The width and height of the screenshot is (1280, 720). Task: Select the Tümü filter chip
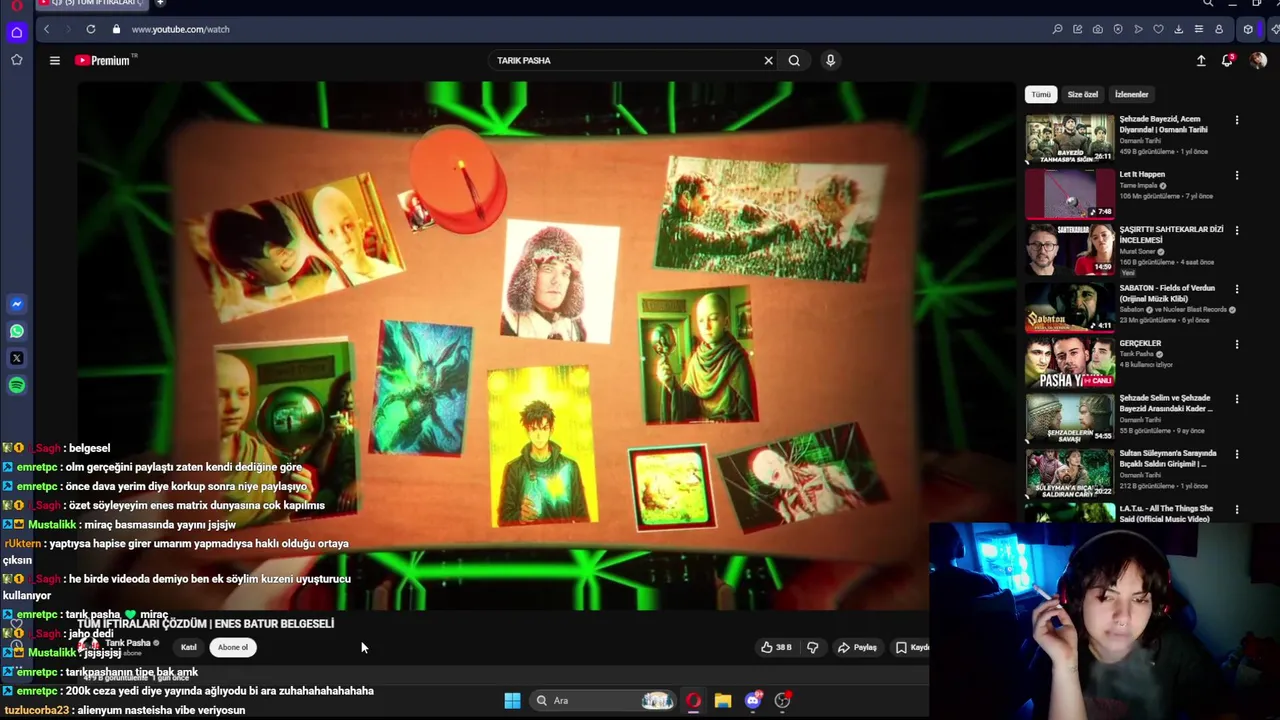coord(1041,94)
